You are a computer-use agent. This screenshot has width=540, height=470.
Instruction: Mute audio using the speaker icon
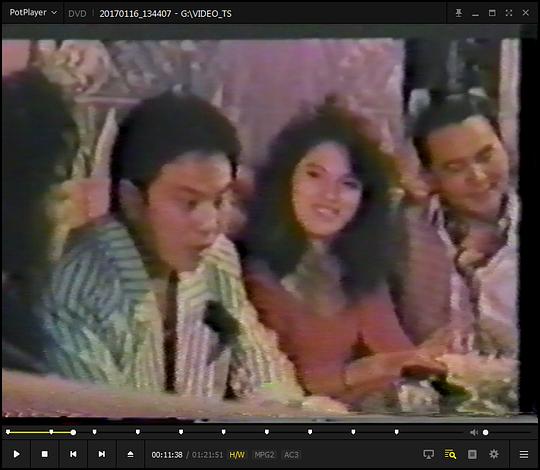(474, 432)
